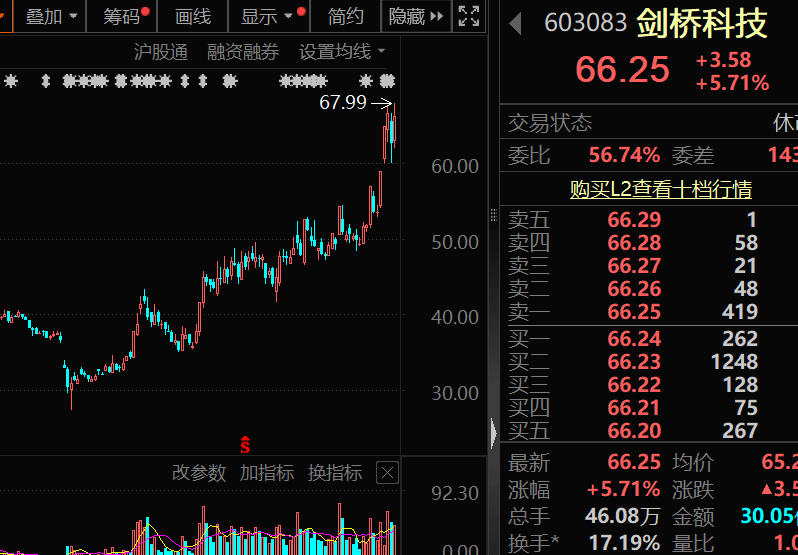Click 改参数 to edit indicator parameters
Viewport: 798px width, 555px height.
(x=199, y=473)
